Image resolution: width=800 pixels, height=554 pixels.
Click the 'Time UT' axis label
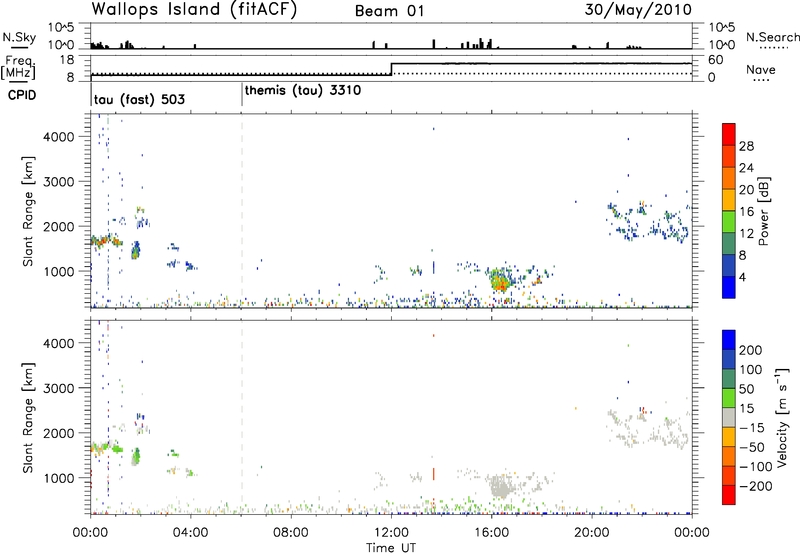[391, 548]
